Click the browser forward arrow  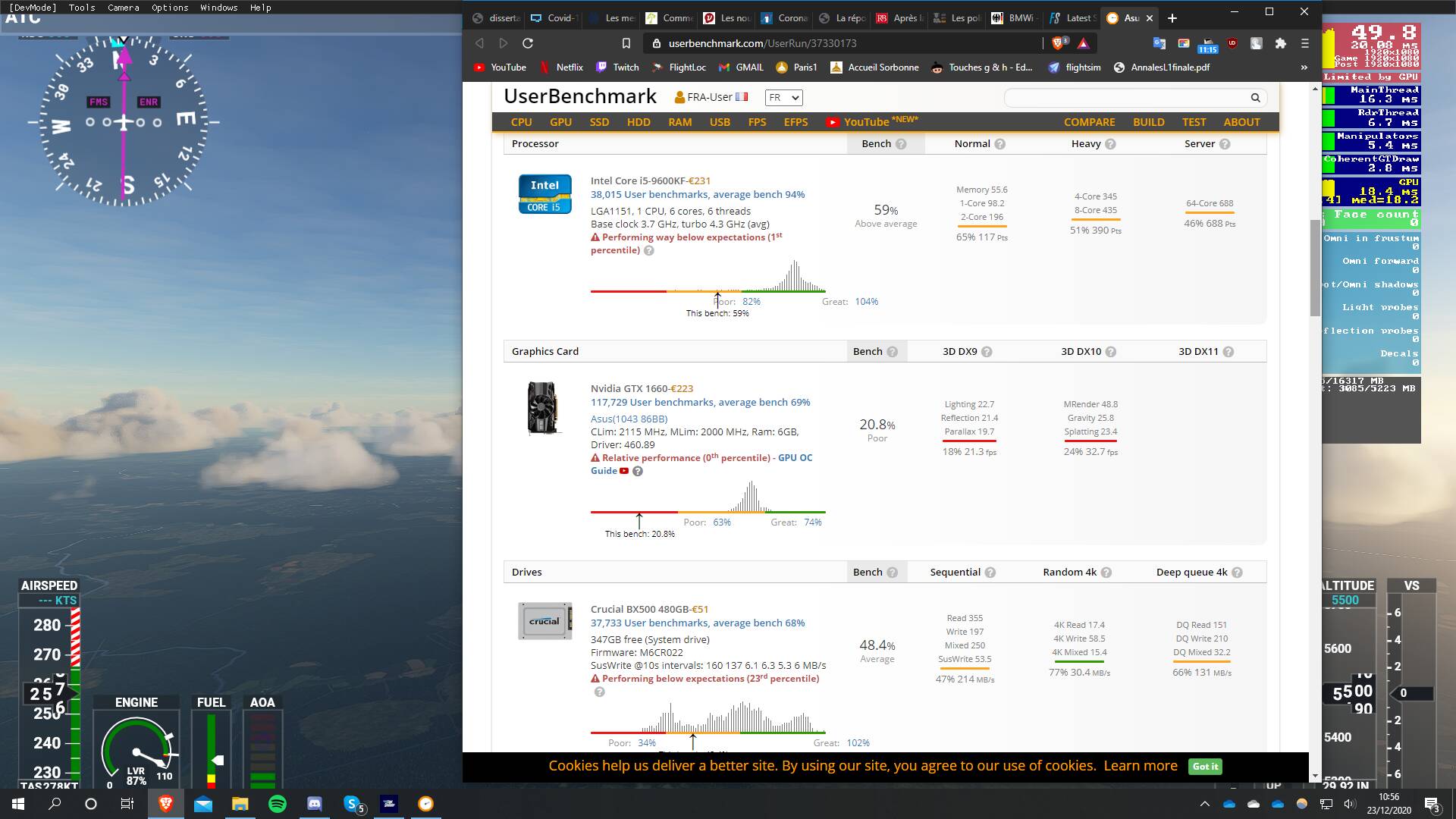pos(504,43)
